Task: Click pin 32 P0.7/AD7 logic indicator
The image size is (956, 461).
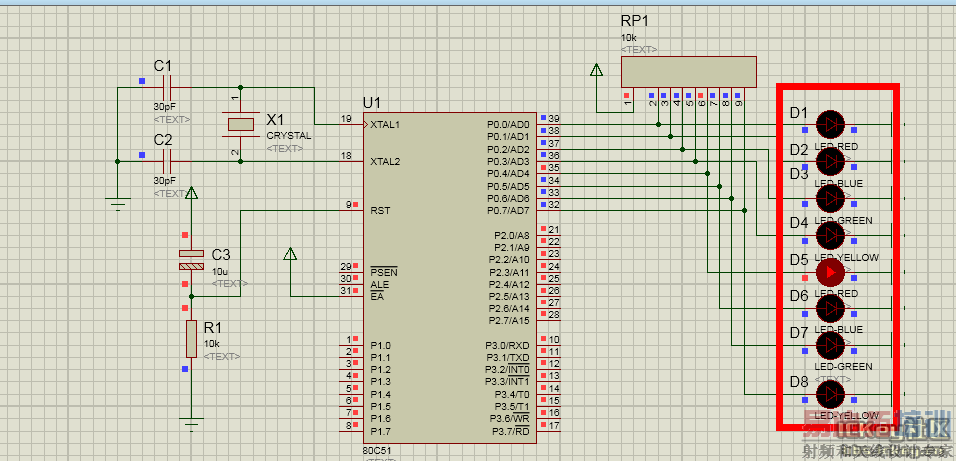Action: [542, 204]
